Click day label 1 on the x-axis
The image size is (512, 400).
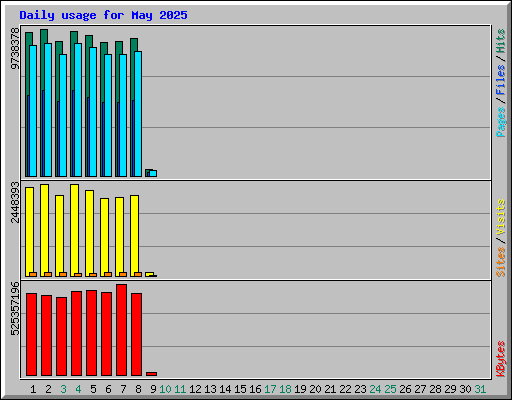pos(33,389)
